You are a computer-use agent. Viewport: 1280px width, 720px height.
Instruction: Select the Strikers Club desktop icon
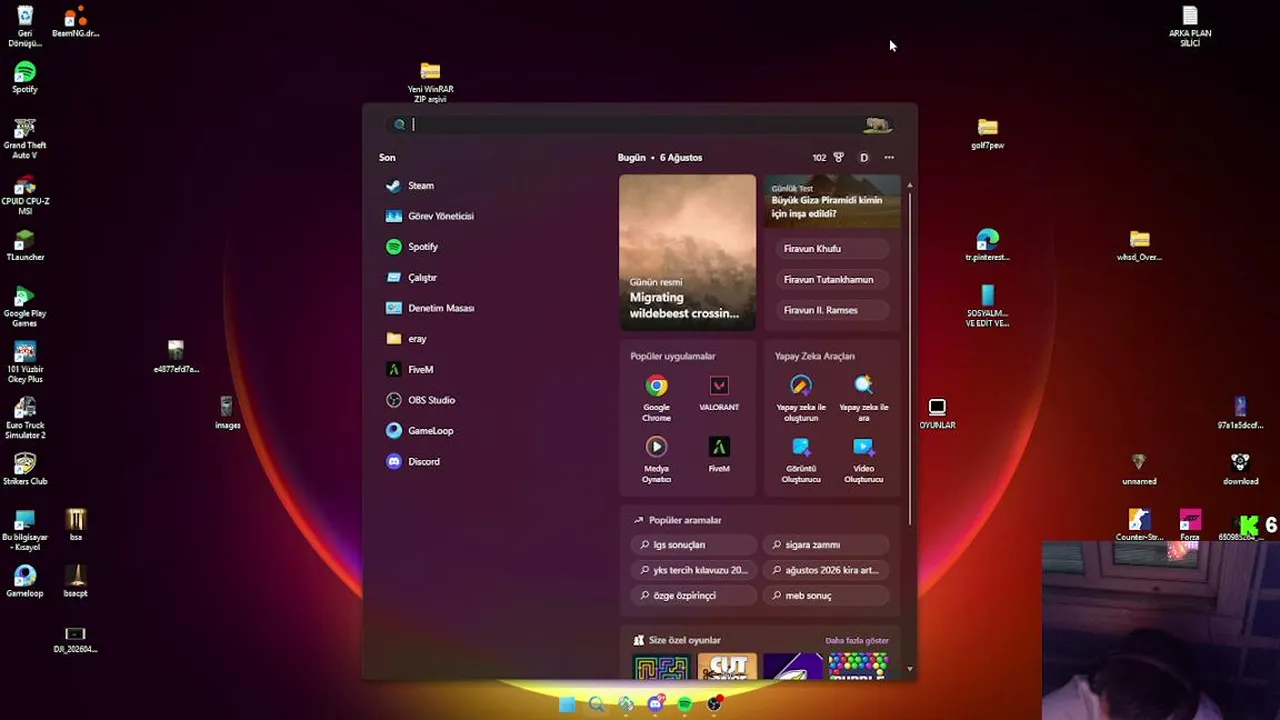(x=25, y=469)
